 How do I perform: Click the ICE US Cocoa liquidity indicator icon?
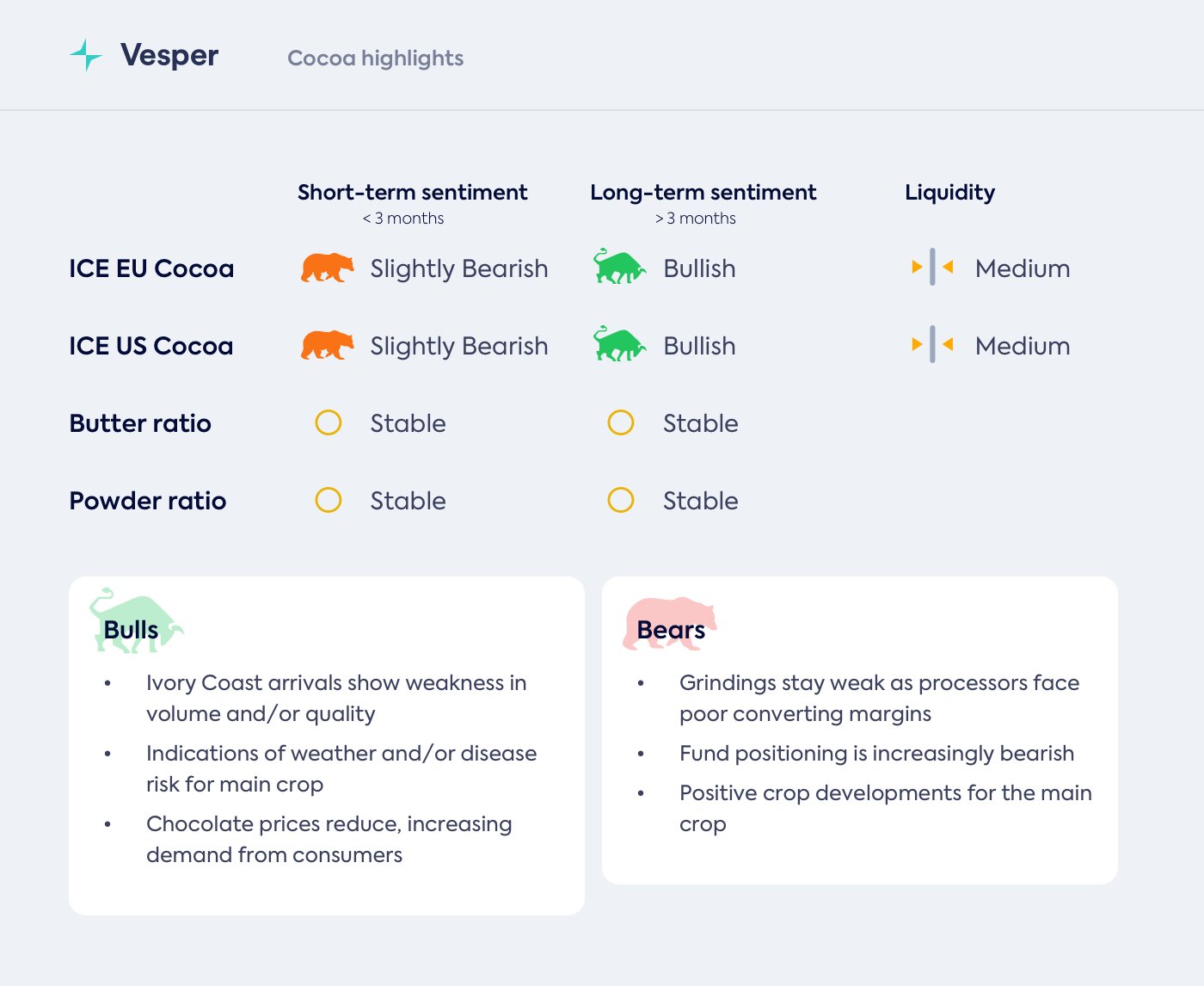pyautogui.click(x=932, y=345)
